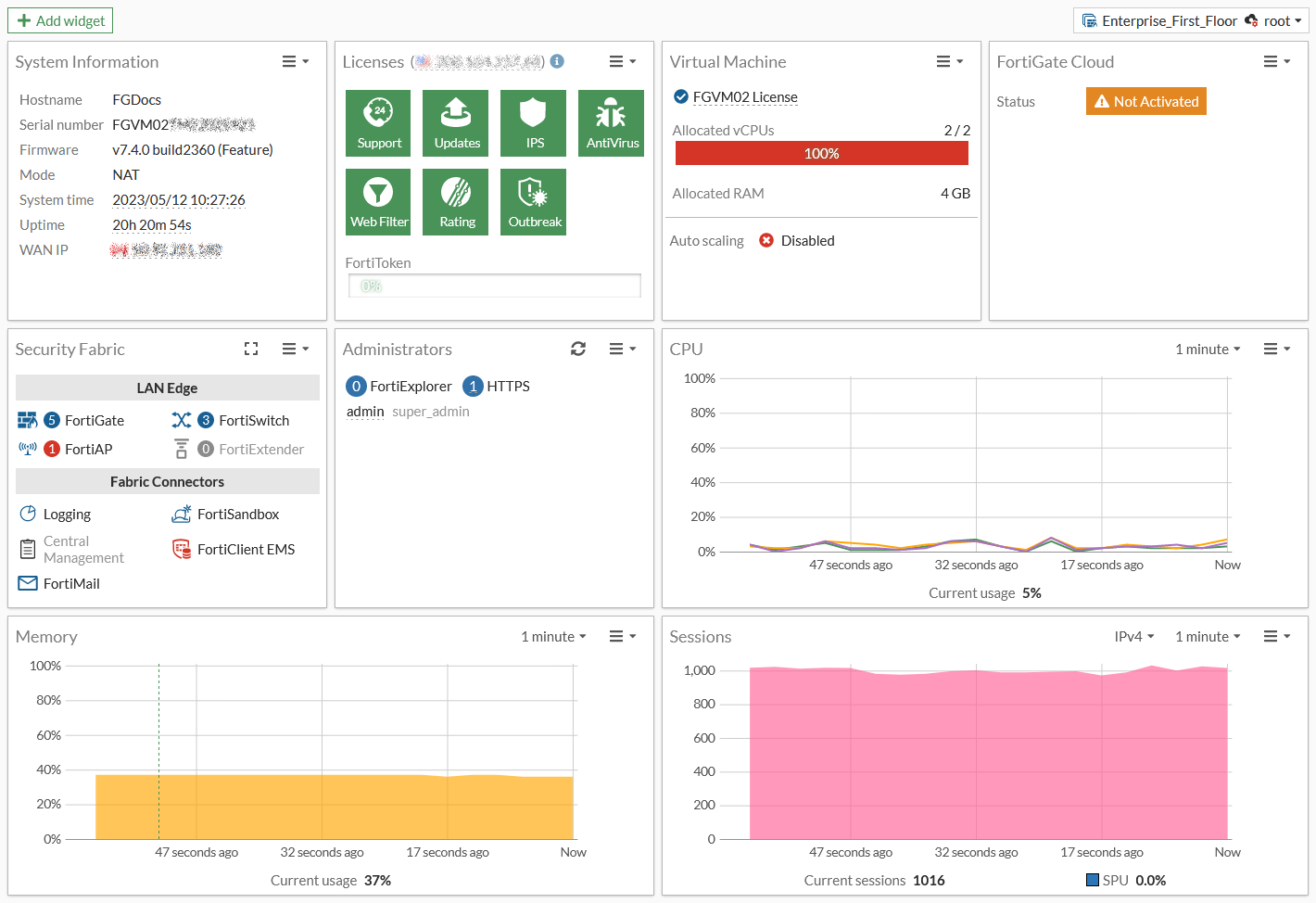
Task: Open the AntiVirus license icon
Action: [611, 123]
